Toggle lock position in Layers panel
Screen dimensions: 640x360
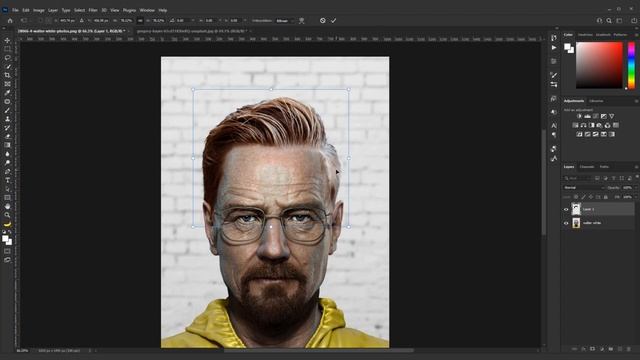591,197
